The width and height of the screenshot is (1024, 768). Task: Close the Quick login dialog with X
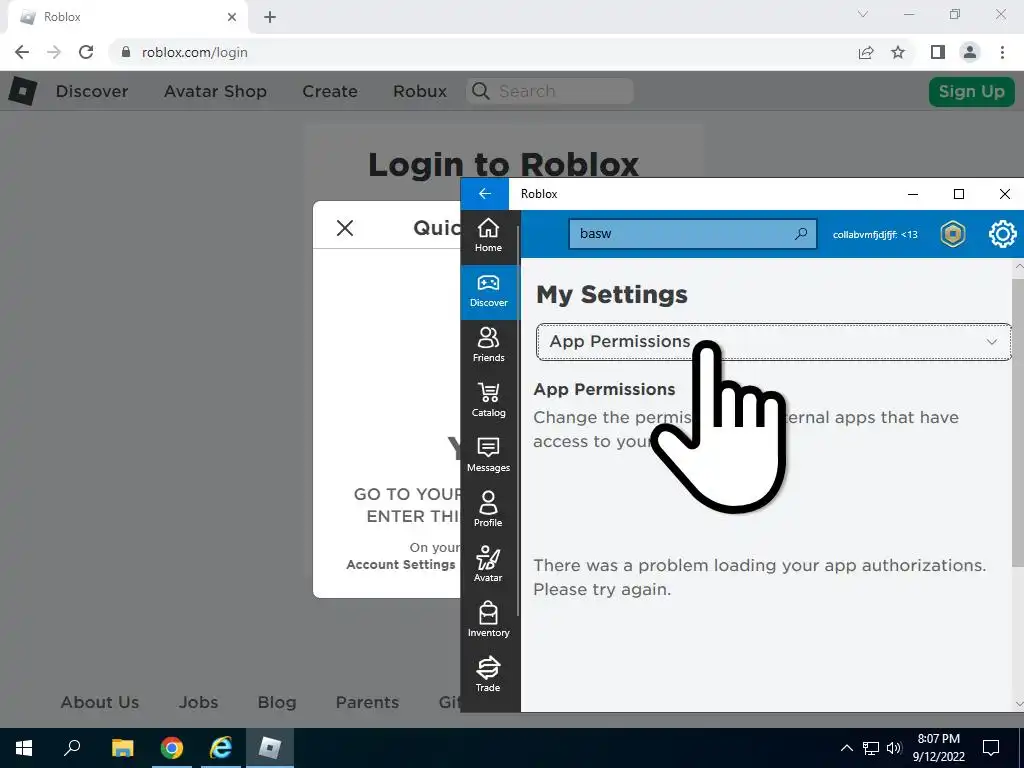click(x=345, y=227)
